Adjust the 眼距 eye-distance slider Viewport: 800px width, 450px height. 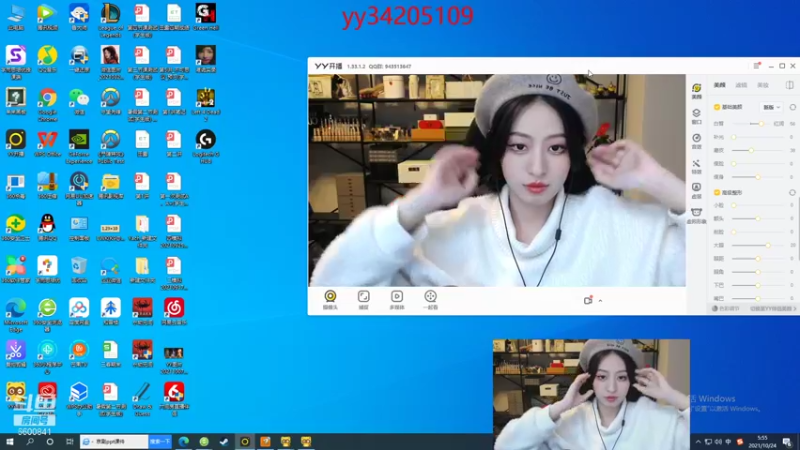point(757,258)
